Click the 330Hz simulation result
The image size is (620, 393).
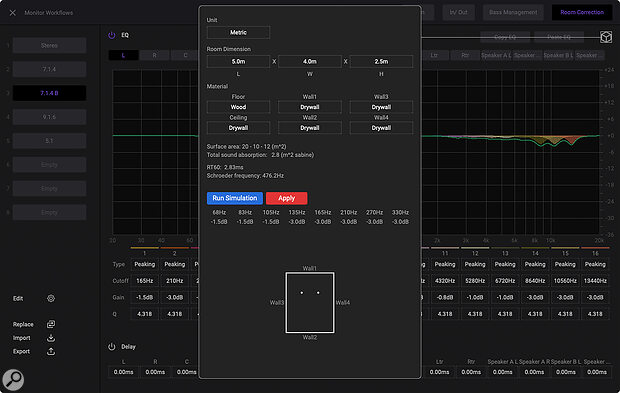400,217
